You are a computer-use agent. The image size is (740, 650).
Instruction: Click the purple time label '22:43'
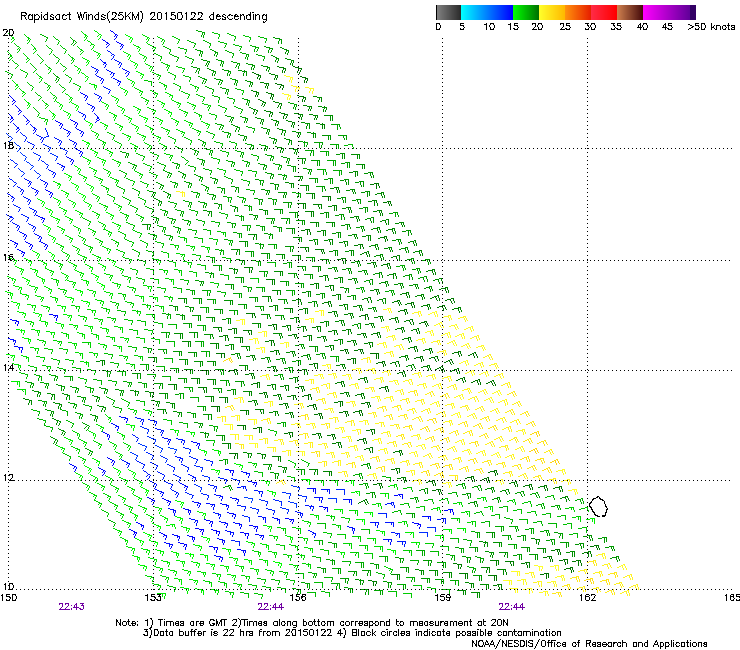pos(72,607)
